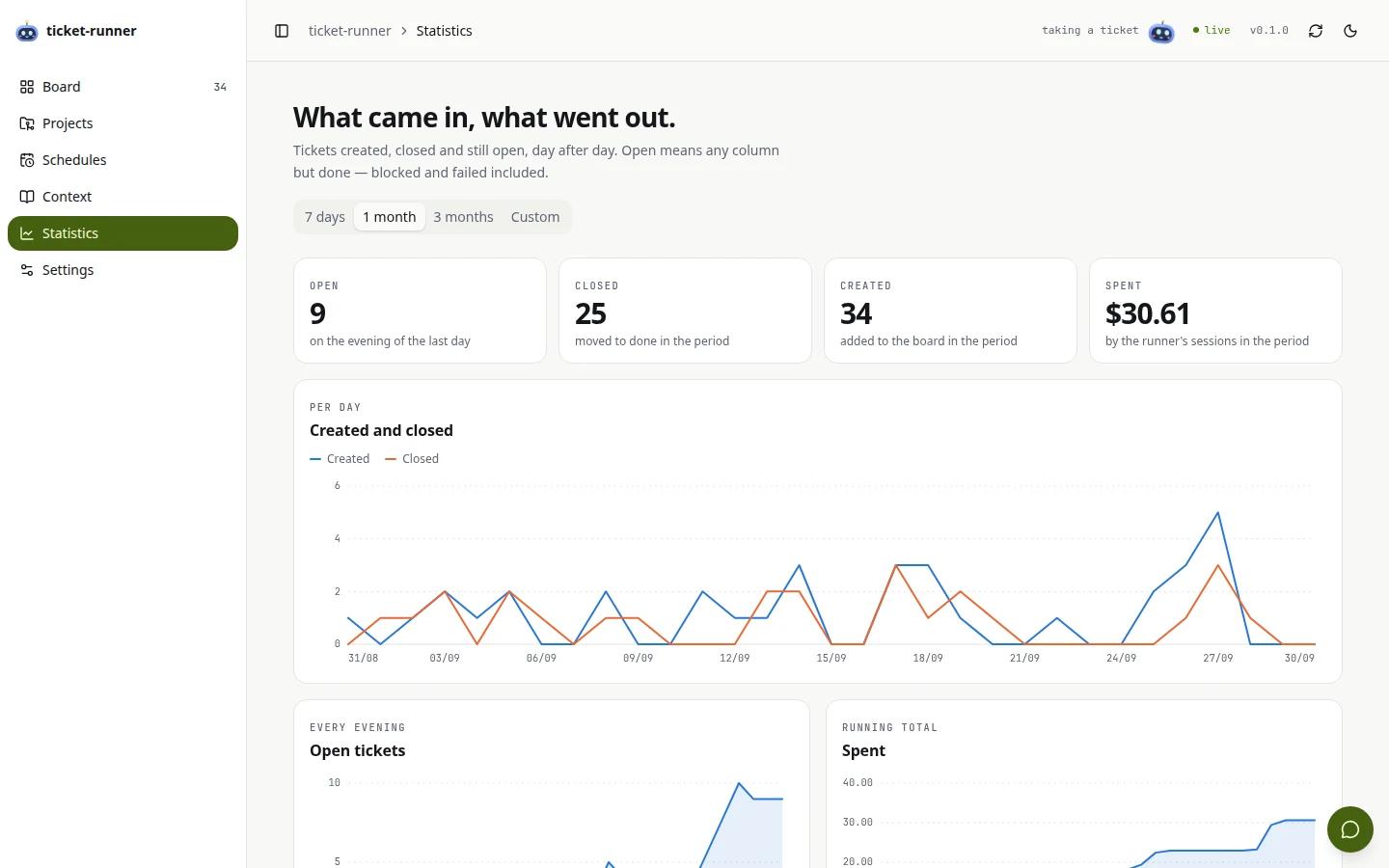Toggle the Created legend series
Image resolution: width=1389 pixels, height=868 pixels.
pyautogui.click(x=340, y=459)
